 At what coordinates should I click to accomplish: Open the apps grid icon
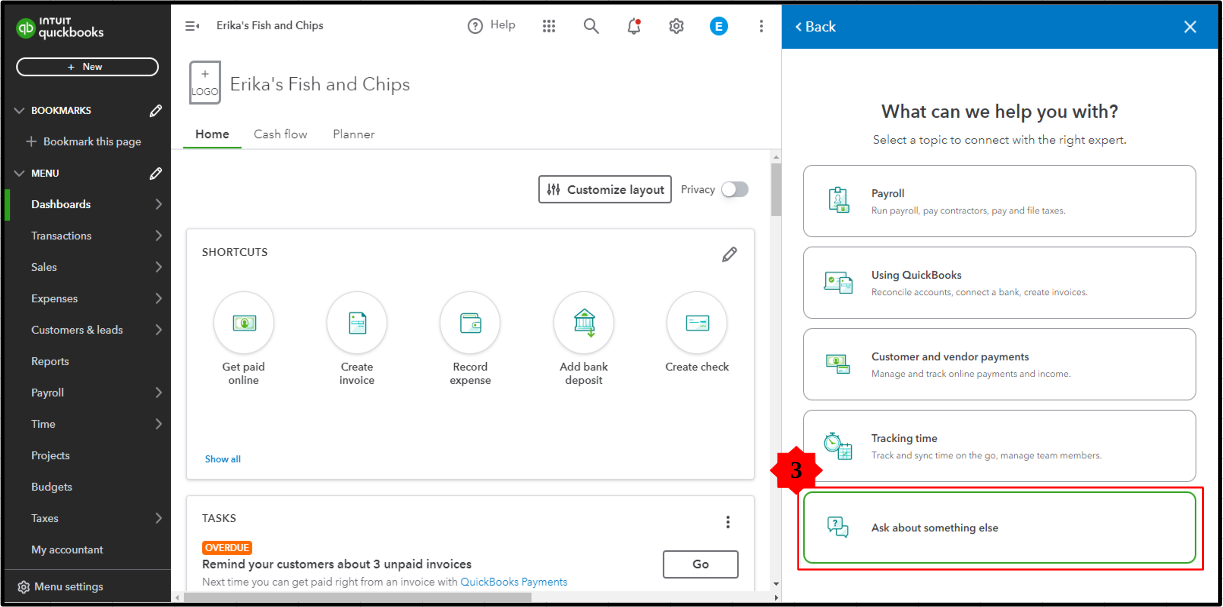click(x=549, y=26)
